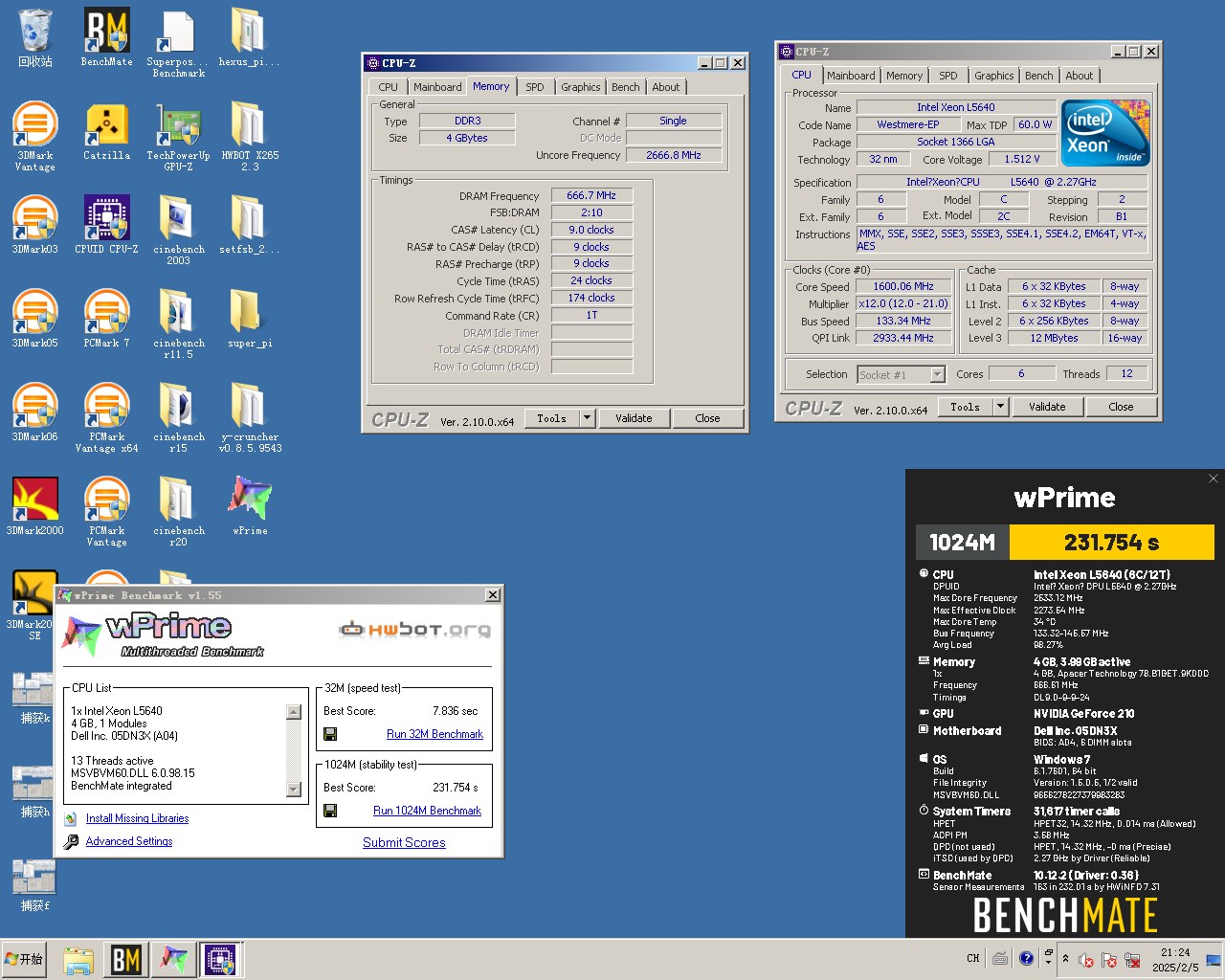Click wPrime taskbar button

point(174,960)
